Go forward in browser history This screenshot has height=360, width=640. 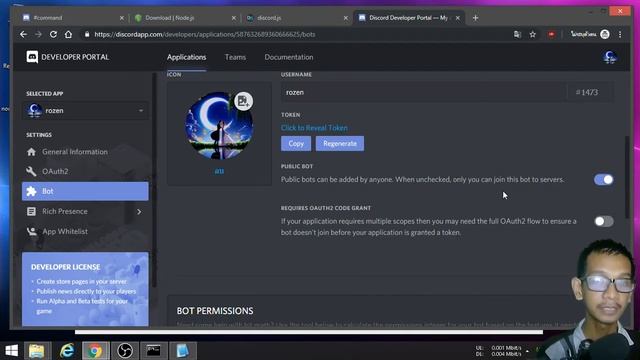tap(38, 35)
